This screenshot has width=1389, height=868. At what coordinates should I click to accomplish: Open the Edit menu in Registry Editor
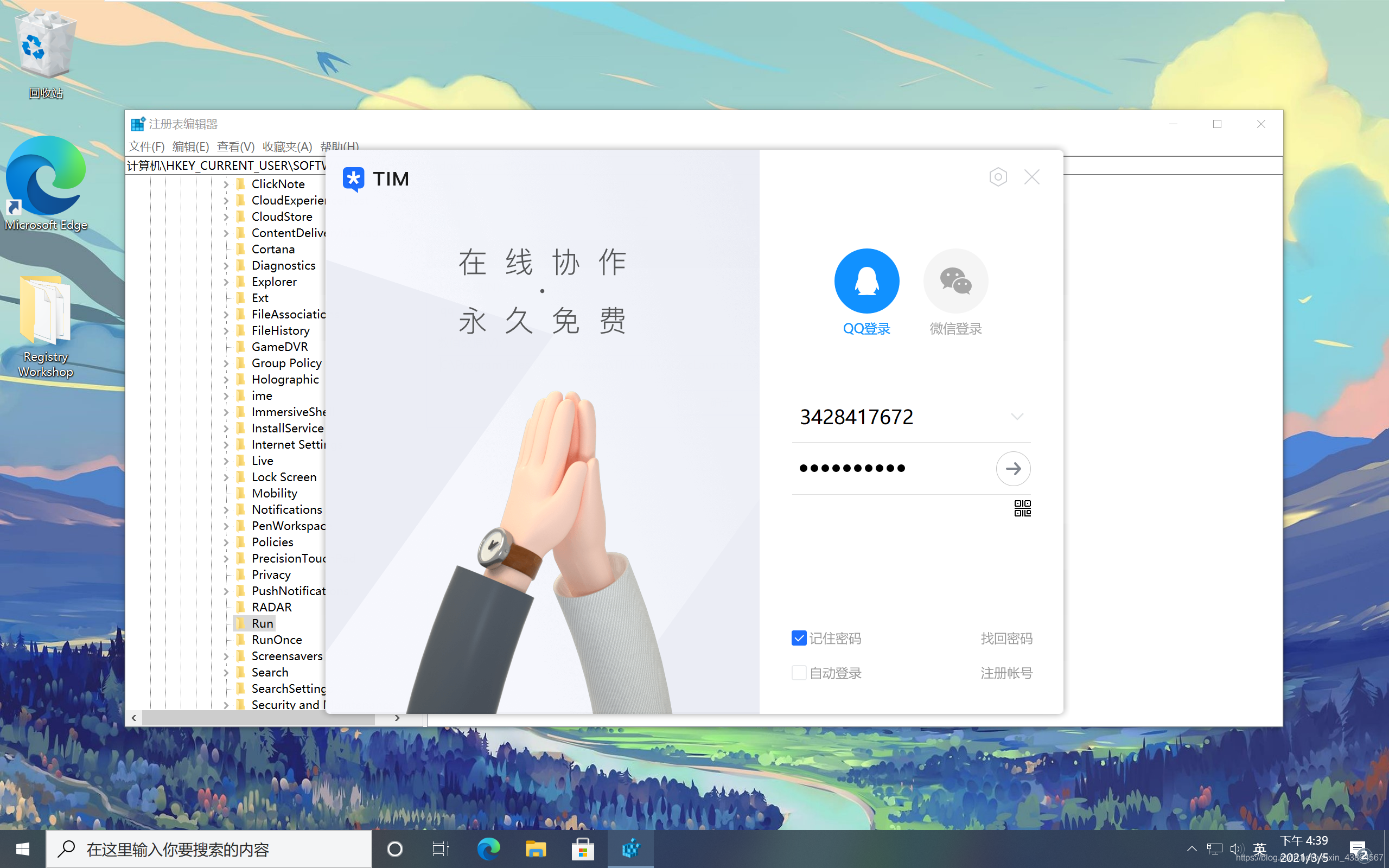[x=190, y=146]
